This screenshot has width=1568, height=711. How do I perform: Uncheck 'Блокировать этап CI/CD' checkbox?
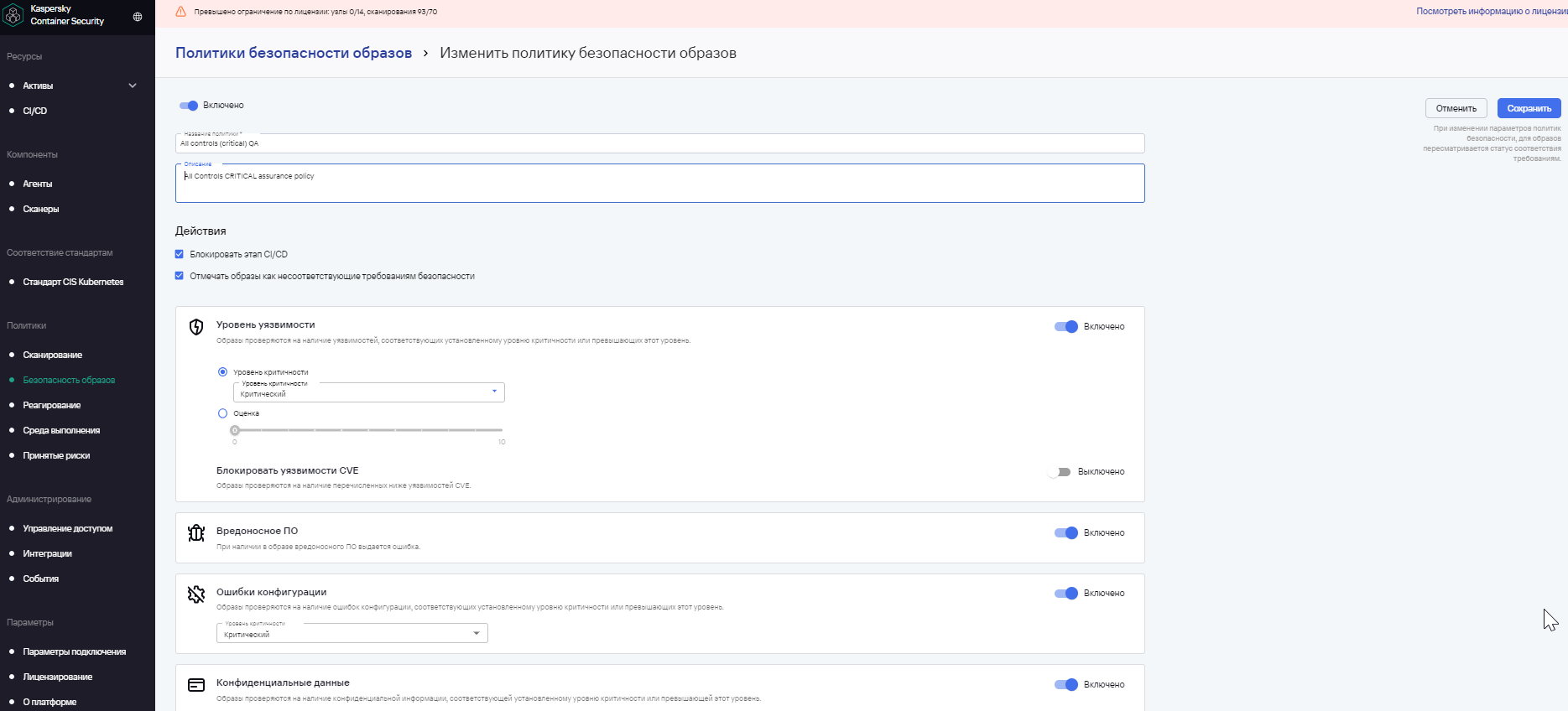point(180,254)
